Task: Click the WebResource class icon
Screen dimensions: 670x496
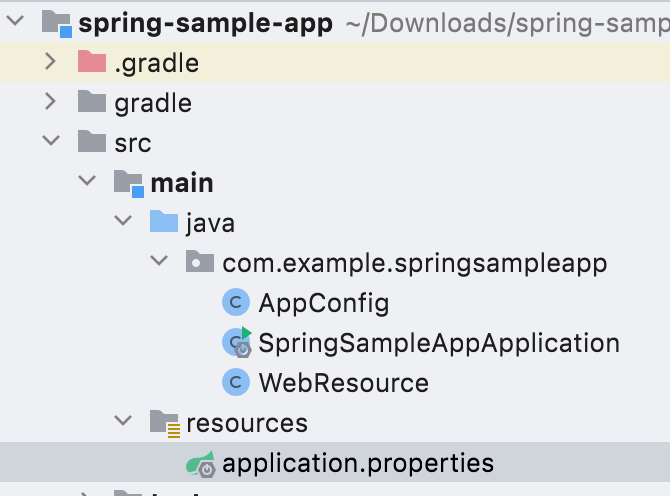Action: pyautogui.click(x=237, y=382)
